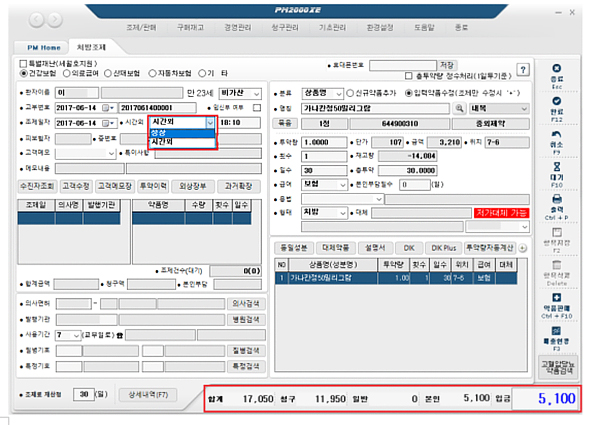The height and width of the screenshot is (425, 600).
Task: Select the 신규약품추가 radio button
Action: pos(350,93)
